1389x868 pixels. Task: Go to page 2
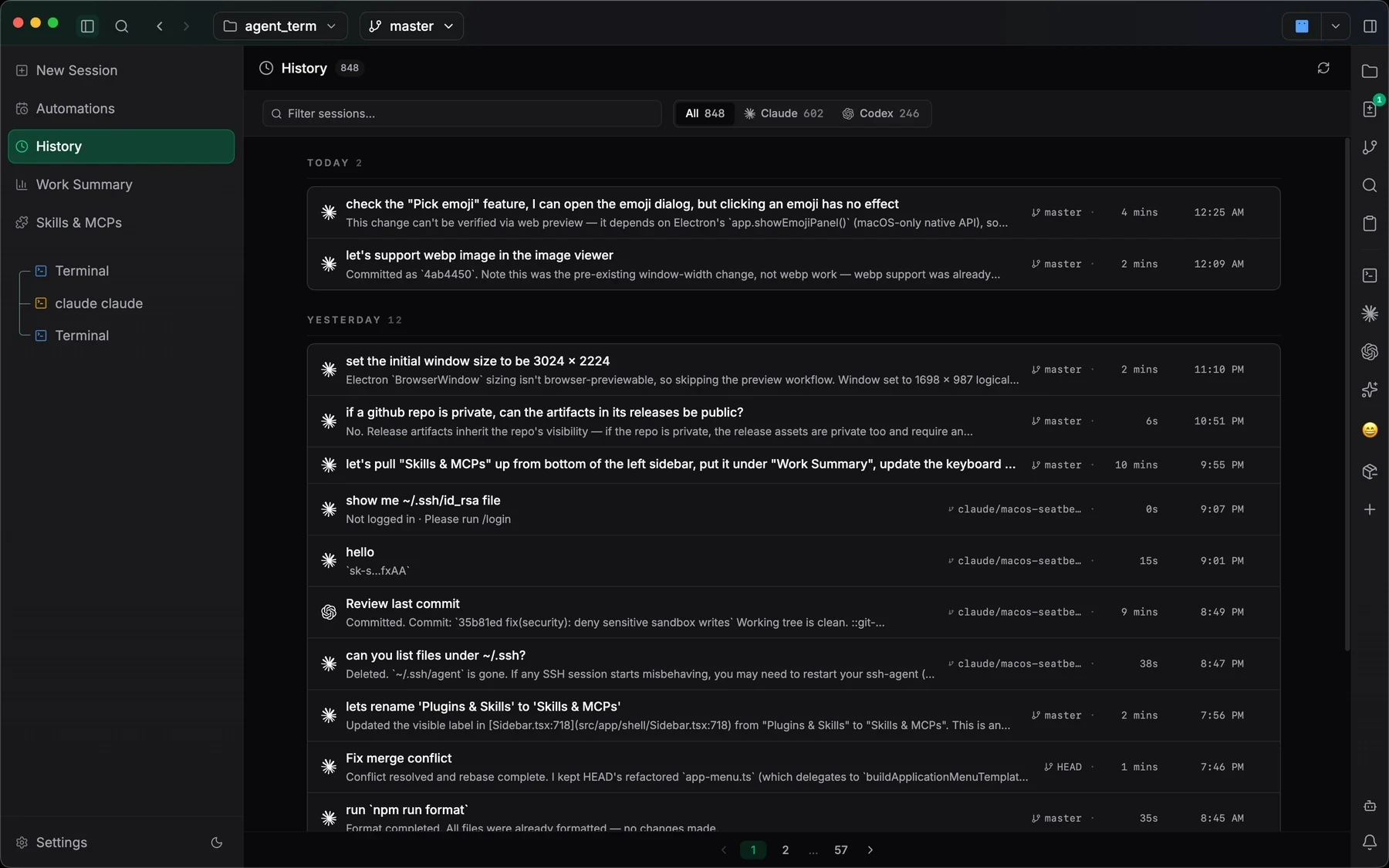[x=785, y=850]
